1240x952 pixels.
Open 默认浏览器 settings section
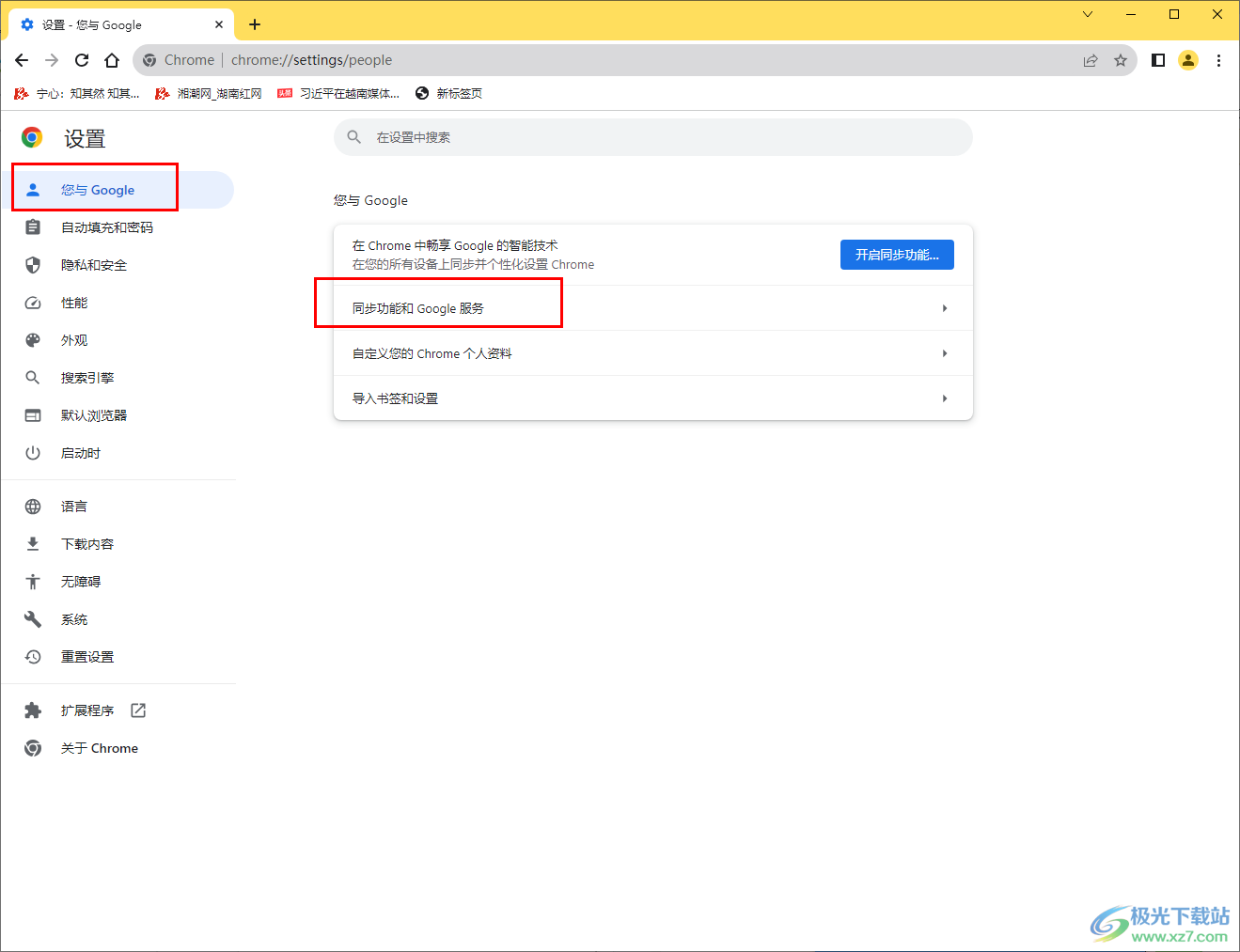click(x=118, y=415)
